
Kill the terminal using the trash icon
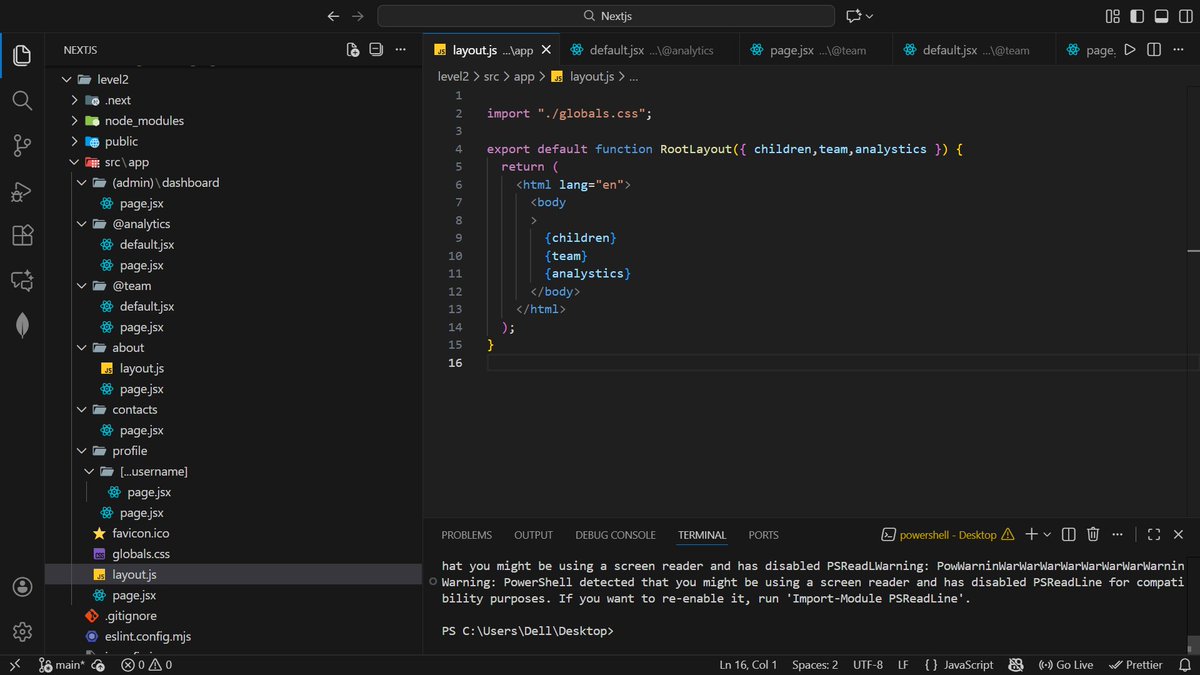[1092, 534]
